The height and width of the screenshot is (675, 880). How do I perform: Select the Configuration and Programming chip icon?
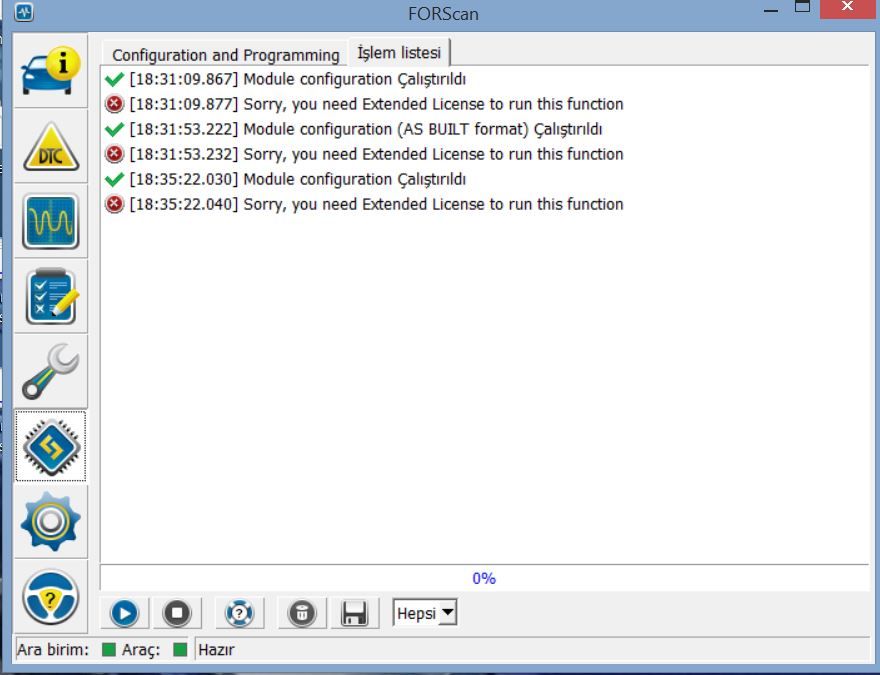pos(51,447)
